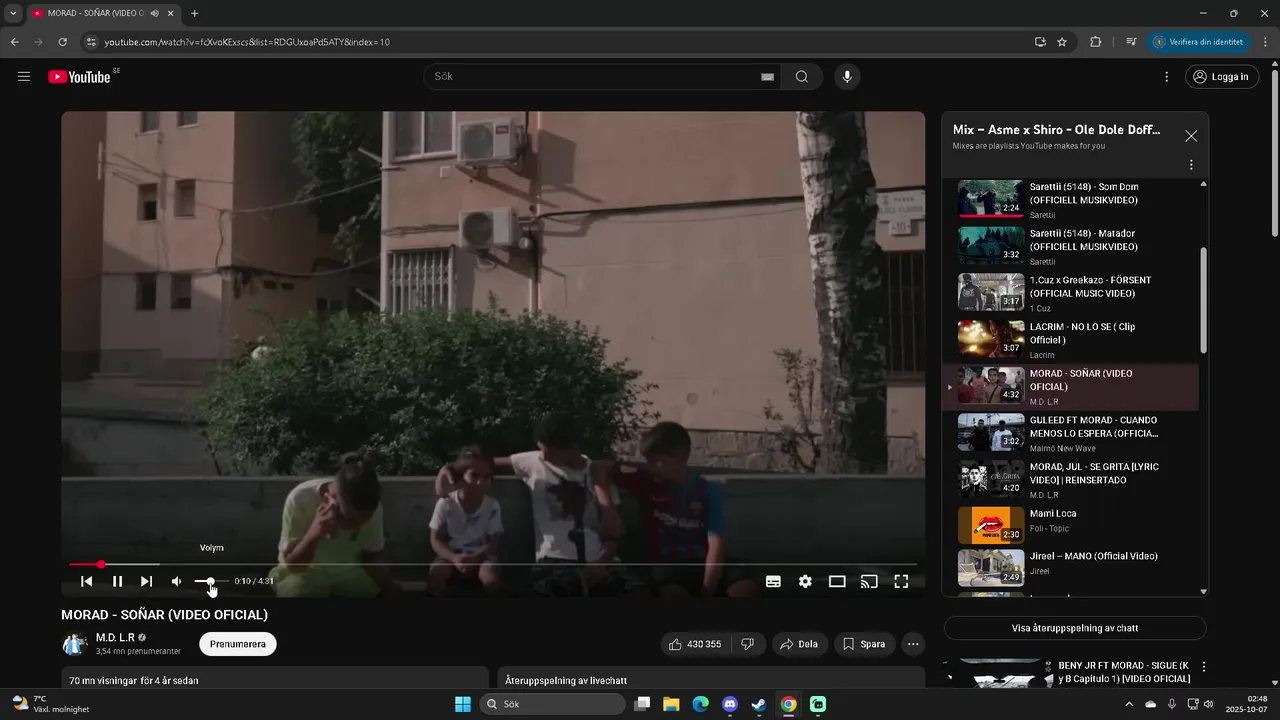This screenshot has height=720, width=1280.
Task: Install app icon in address bar
Action: tap(1040, 42)
